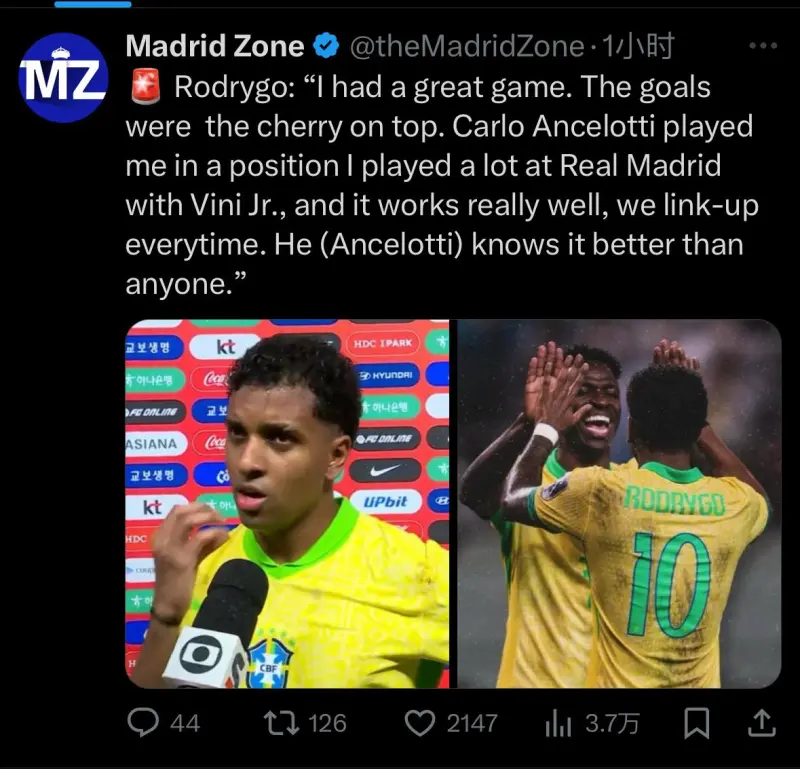Open the reply comment icon
The height and width of the screenshot is (769, 800).
coord(142,723)
